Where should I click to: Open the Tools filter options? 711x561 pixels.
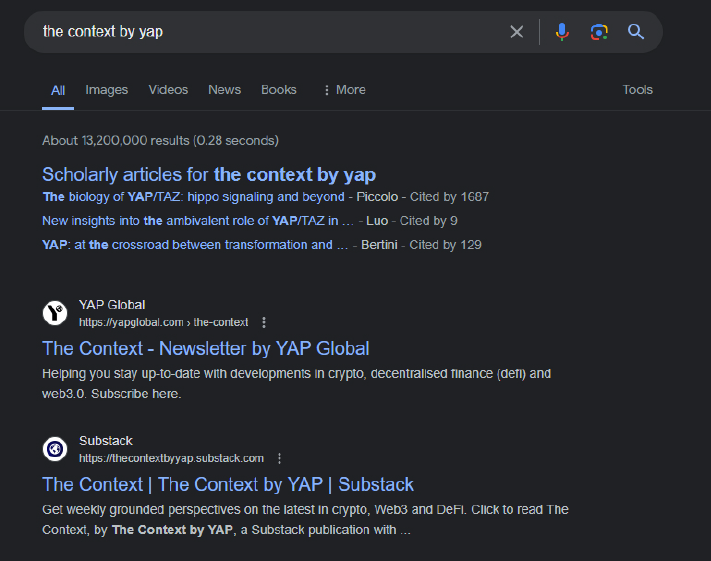[637, 90]
